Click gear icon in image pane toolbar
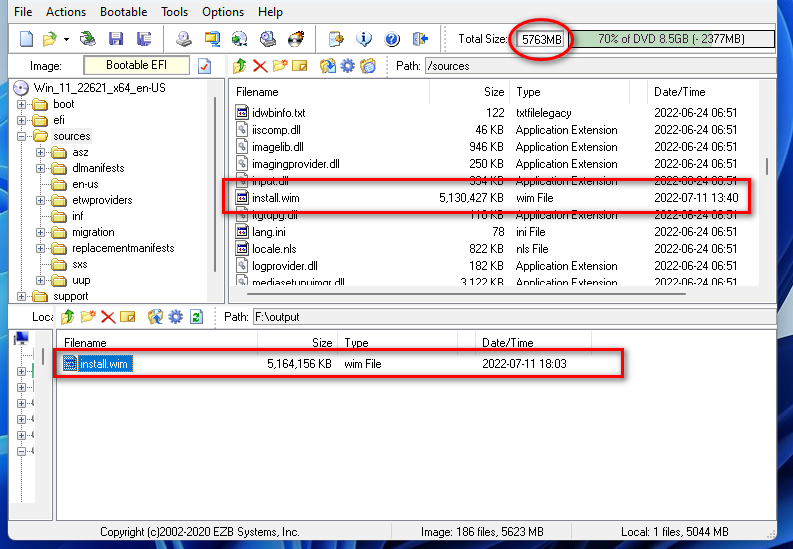793x549 pixels. pos(347,66)
